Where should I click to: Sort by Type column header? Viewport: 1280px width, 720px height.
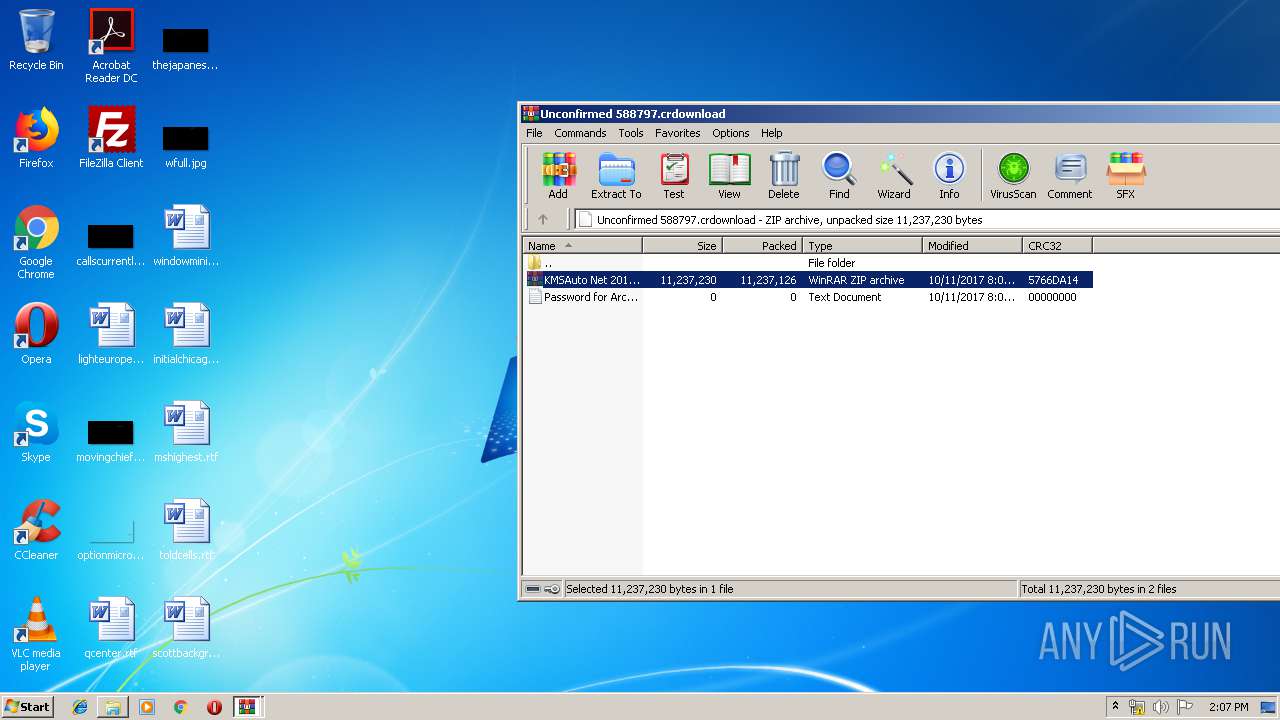[x=863, y=245]
